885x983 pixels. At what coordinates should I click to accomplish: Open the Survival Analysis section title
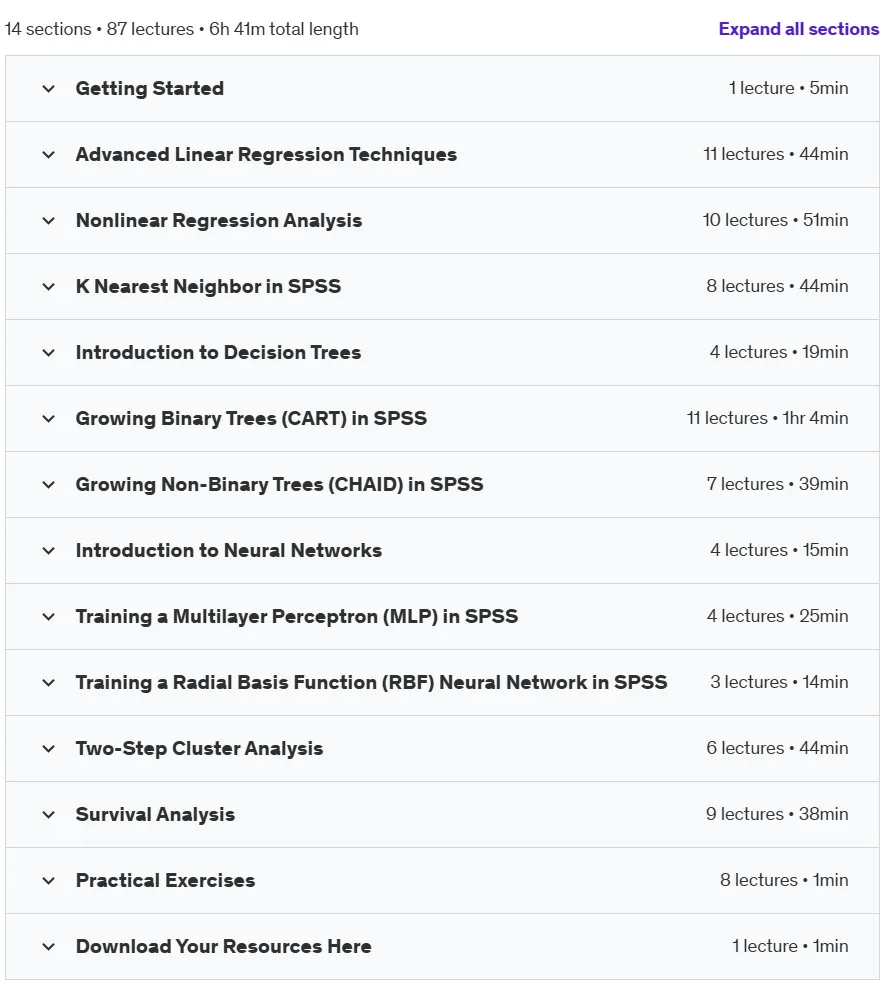point(155,814)
